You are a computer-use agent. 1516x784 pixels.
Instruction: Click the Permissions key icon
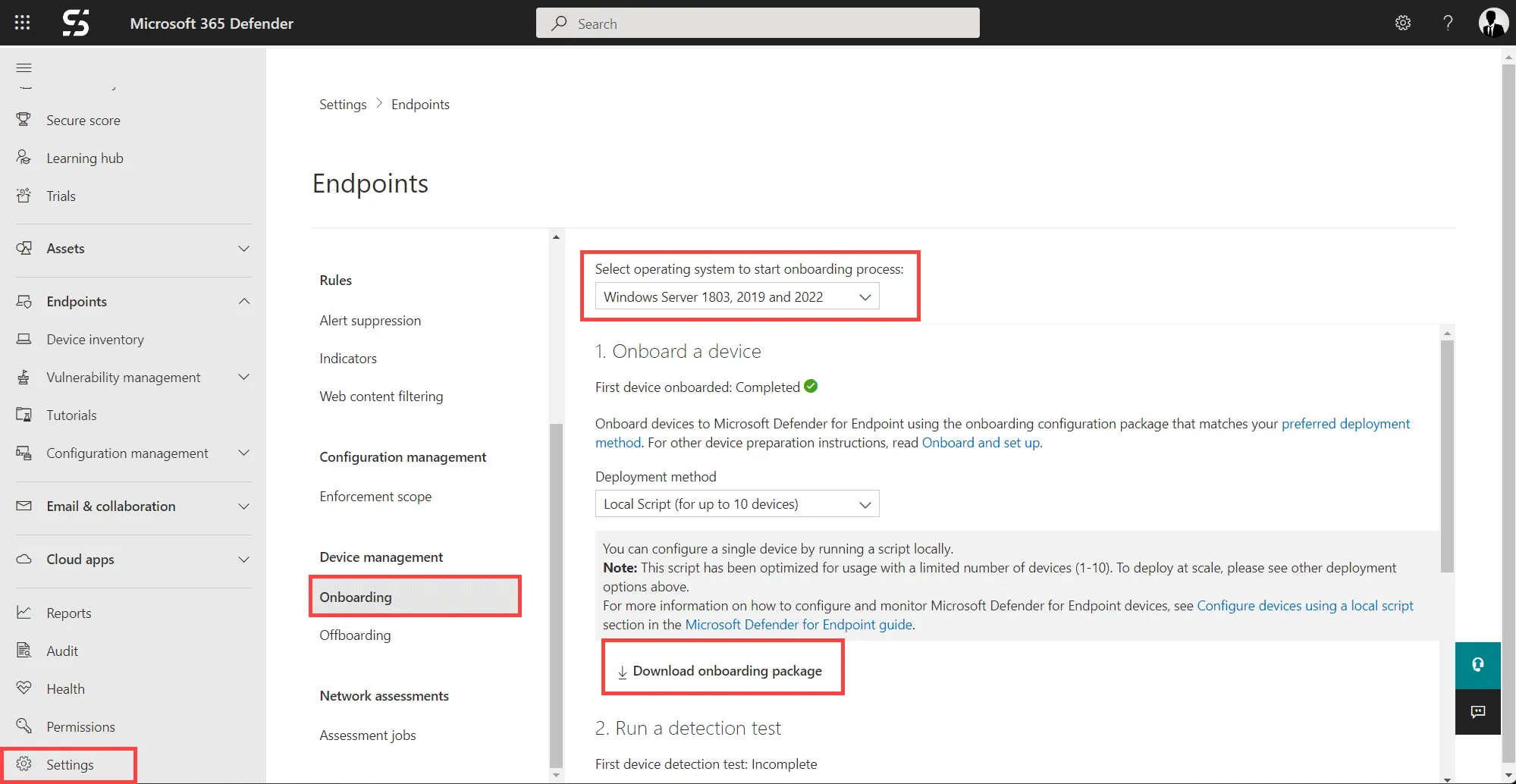tap(24, 726)
